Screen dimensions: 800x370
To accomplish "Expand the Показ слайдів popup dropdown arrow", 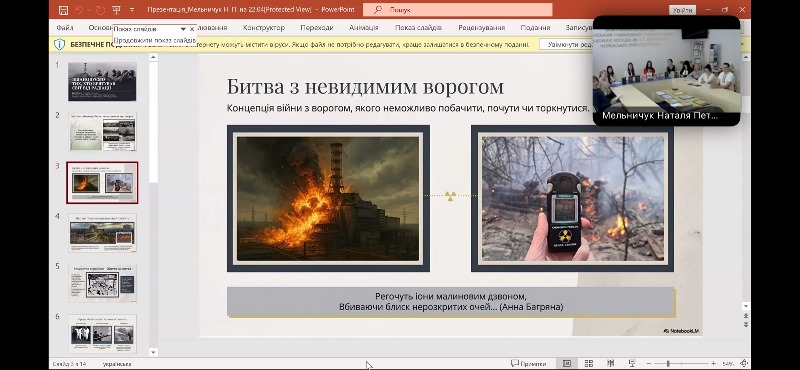I will point(183,30).
